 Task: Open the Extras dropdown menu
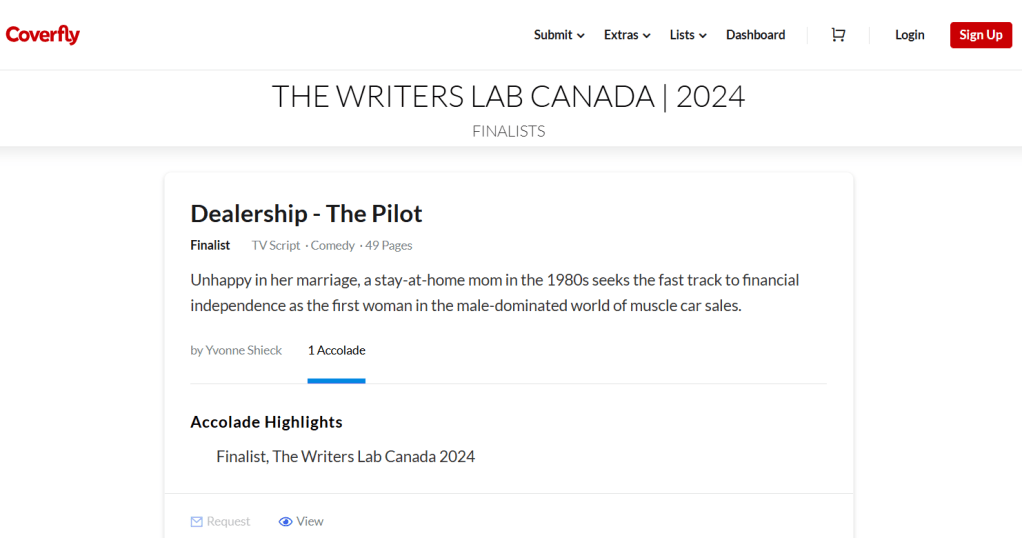point(627,35)
